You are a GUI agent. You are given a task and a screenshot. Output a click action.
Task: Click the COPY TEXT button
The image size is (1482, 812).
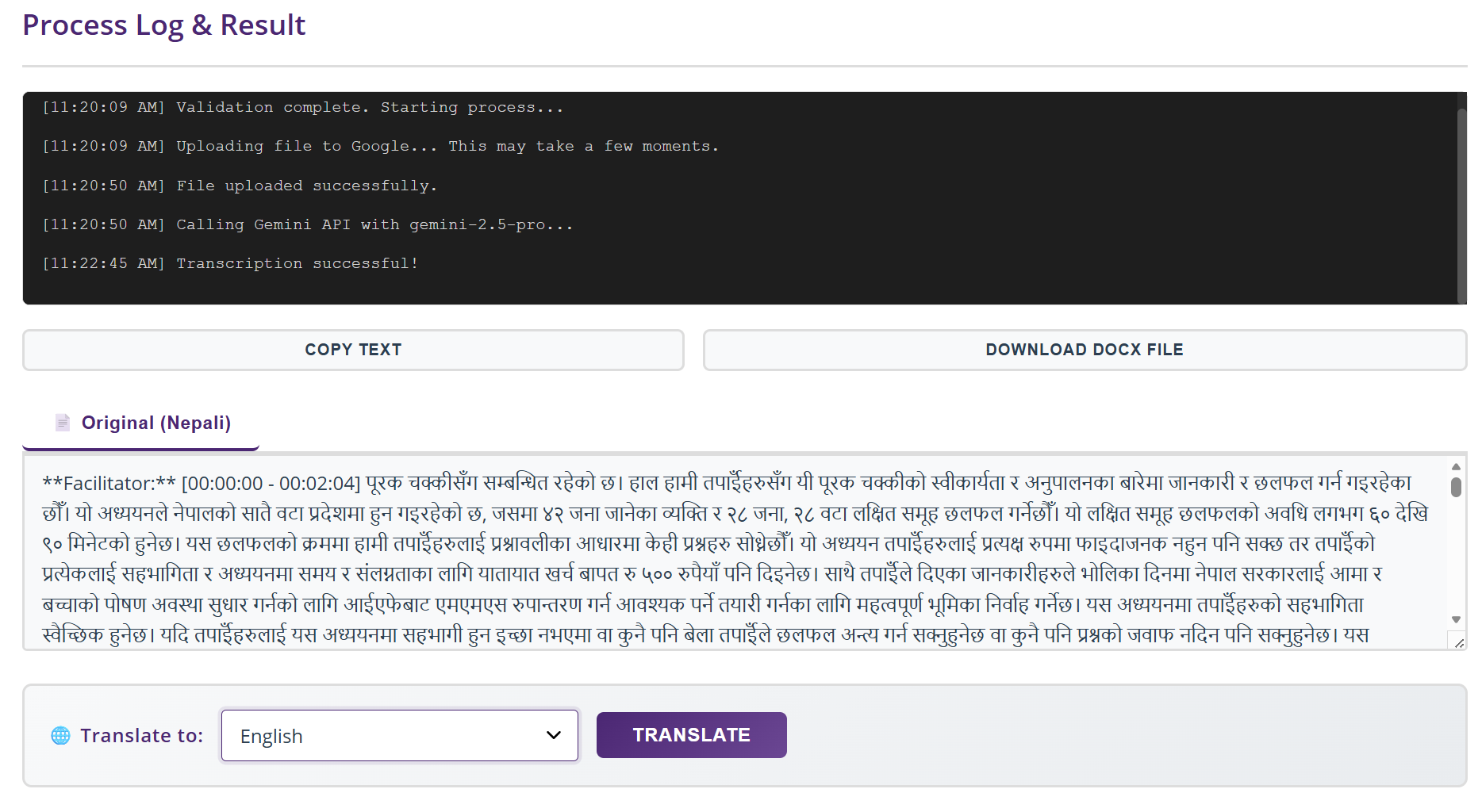(353, 350)
